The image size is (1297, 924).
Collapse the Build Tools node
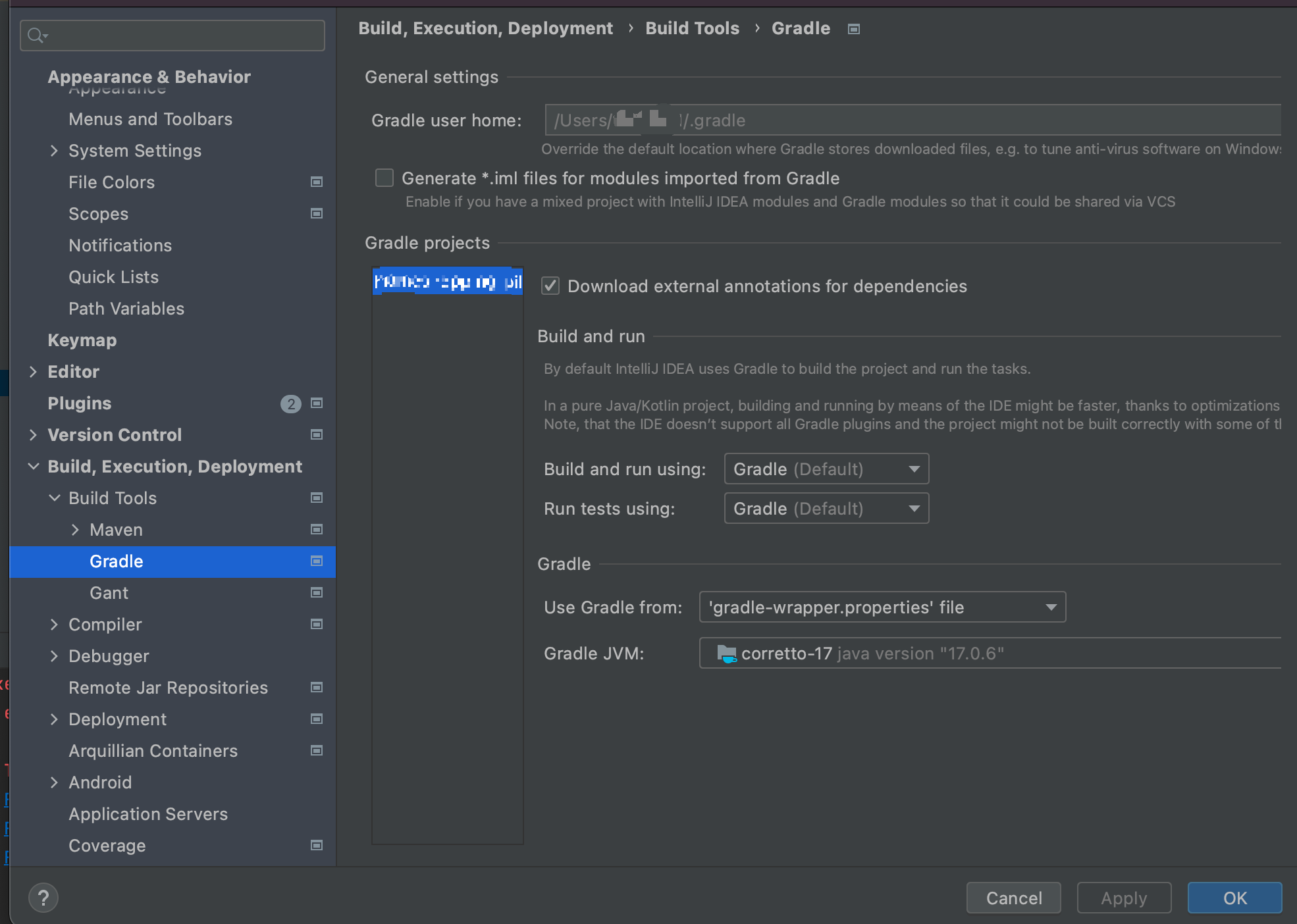coord(54,498)
